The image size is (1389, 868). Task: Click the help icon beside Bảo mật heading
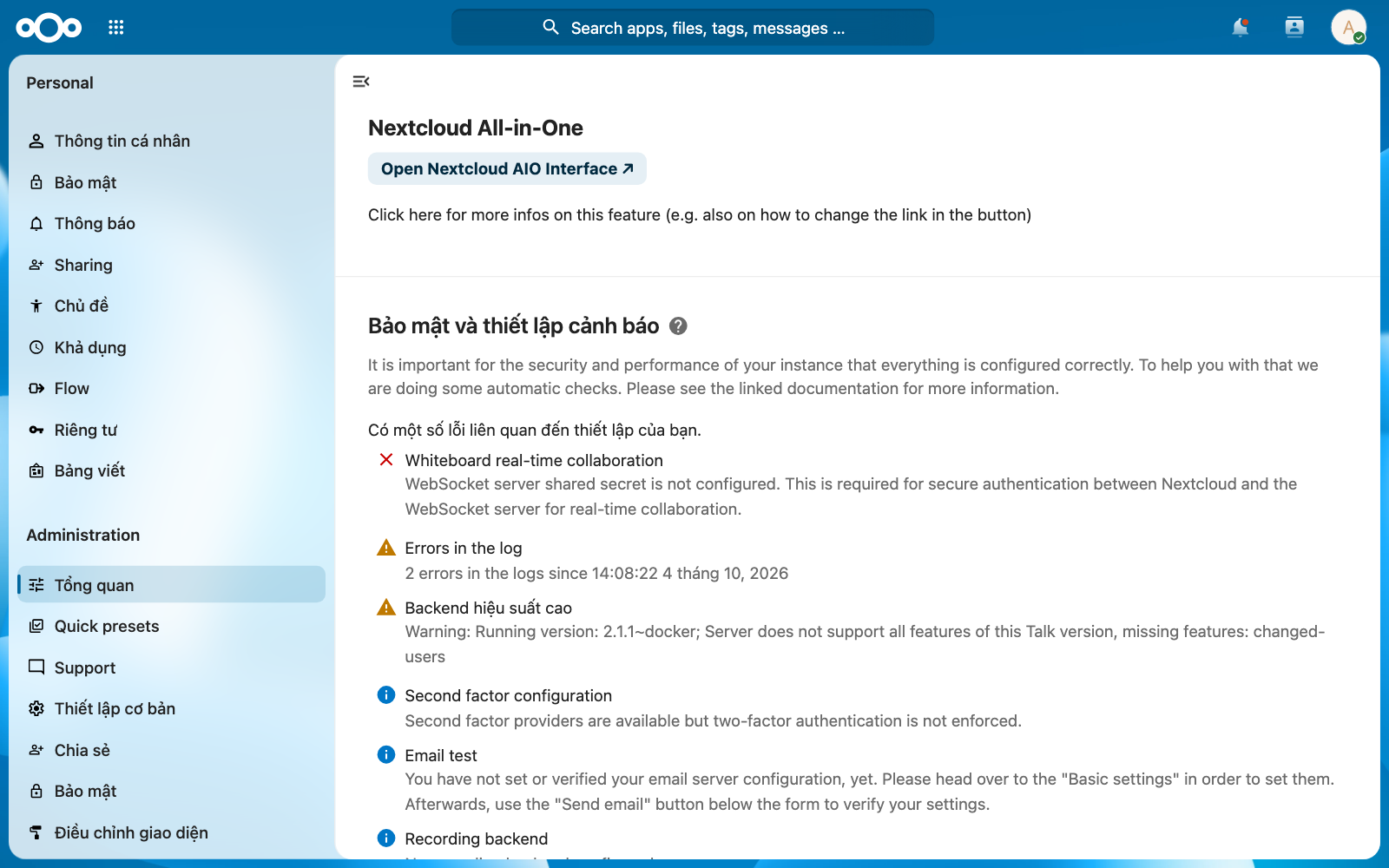point(679,326)
